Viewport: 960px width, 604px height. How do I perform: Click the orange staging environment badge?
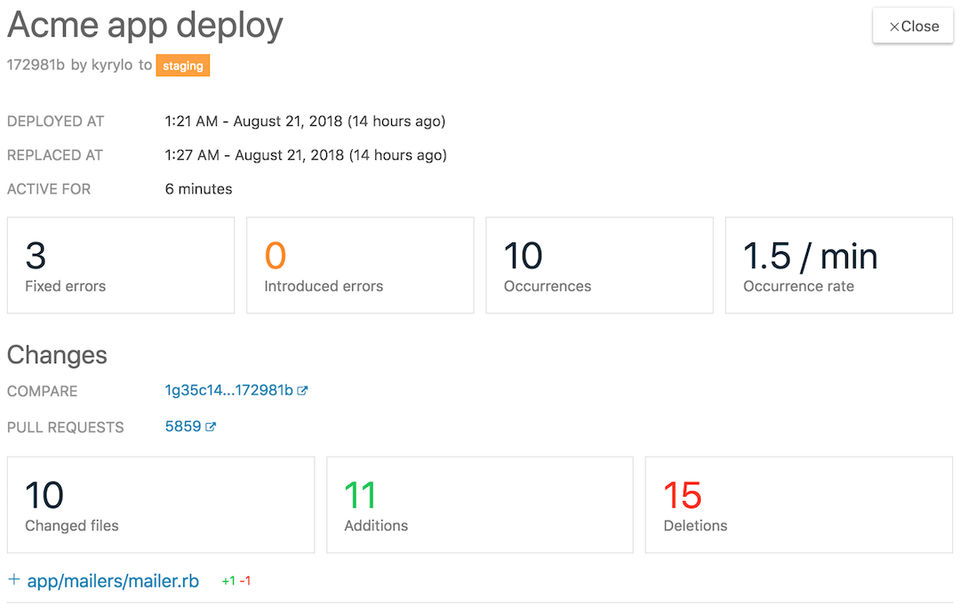[183, 66]
